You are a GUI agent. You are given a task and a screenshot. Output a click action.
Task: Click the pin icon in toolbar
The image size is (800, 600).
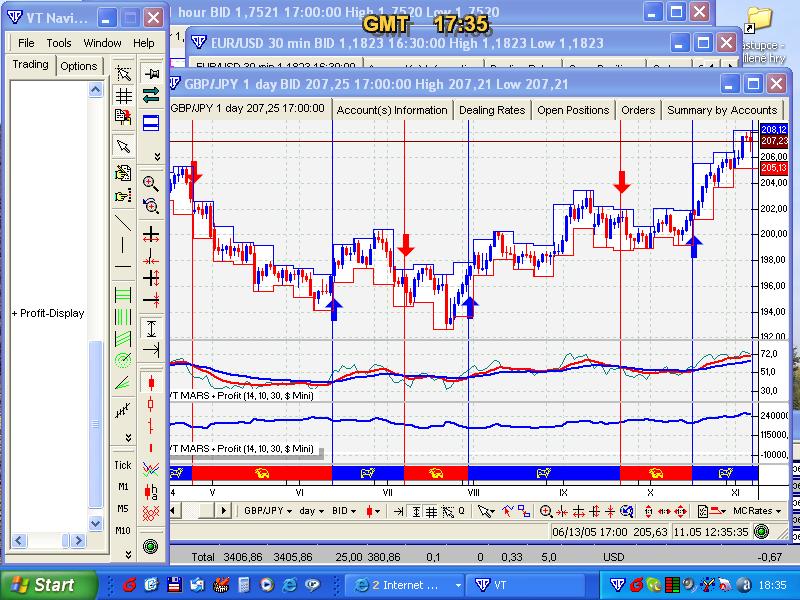151,74
